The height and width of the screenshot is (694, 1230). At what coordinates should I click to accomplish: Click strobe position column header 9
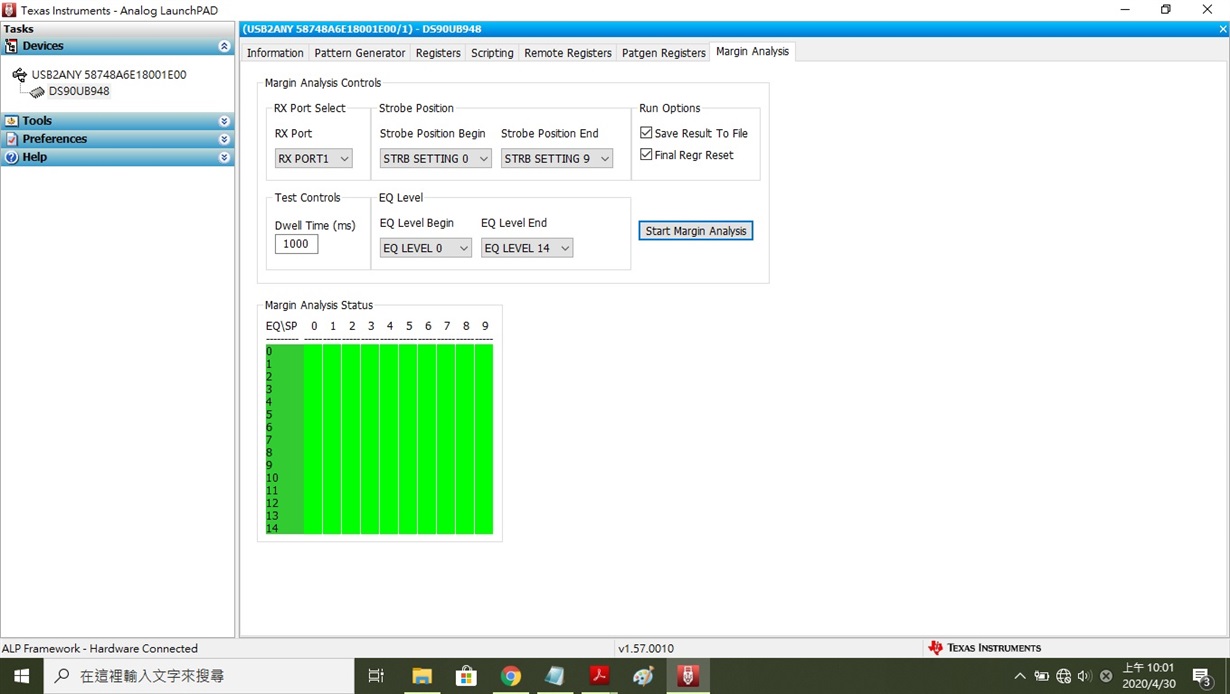pos(485,326)
